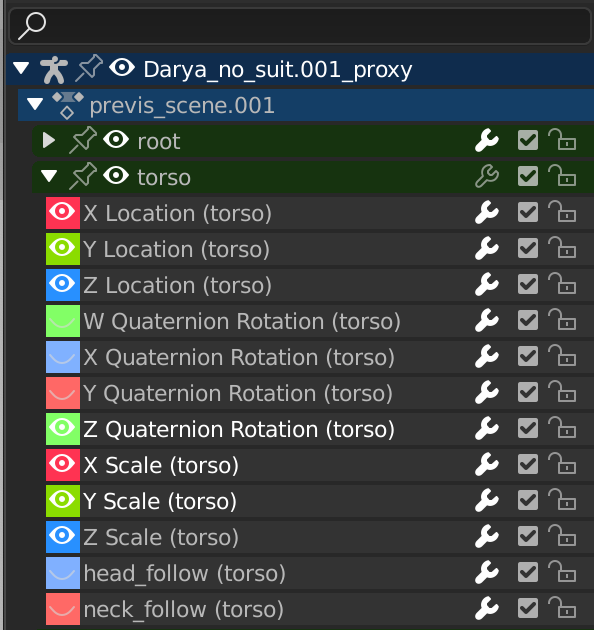
Task: Toggle modifiers wrench for root group
Action: point(487,140)
